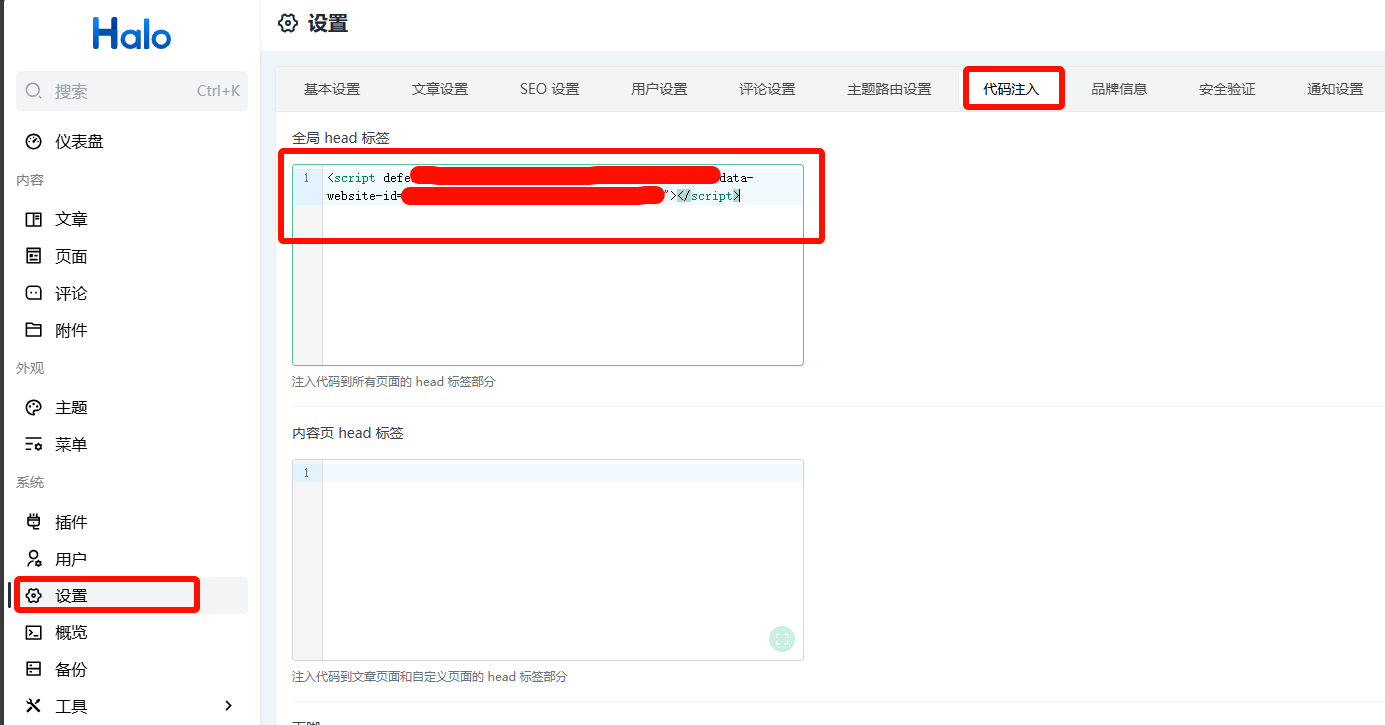The height and width of the screenshot is (725, 1385).
Task: Click inside the 内容页 head 标签 code editor
Action: (x=548, y=560)
